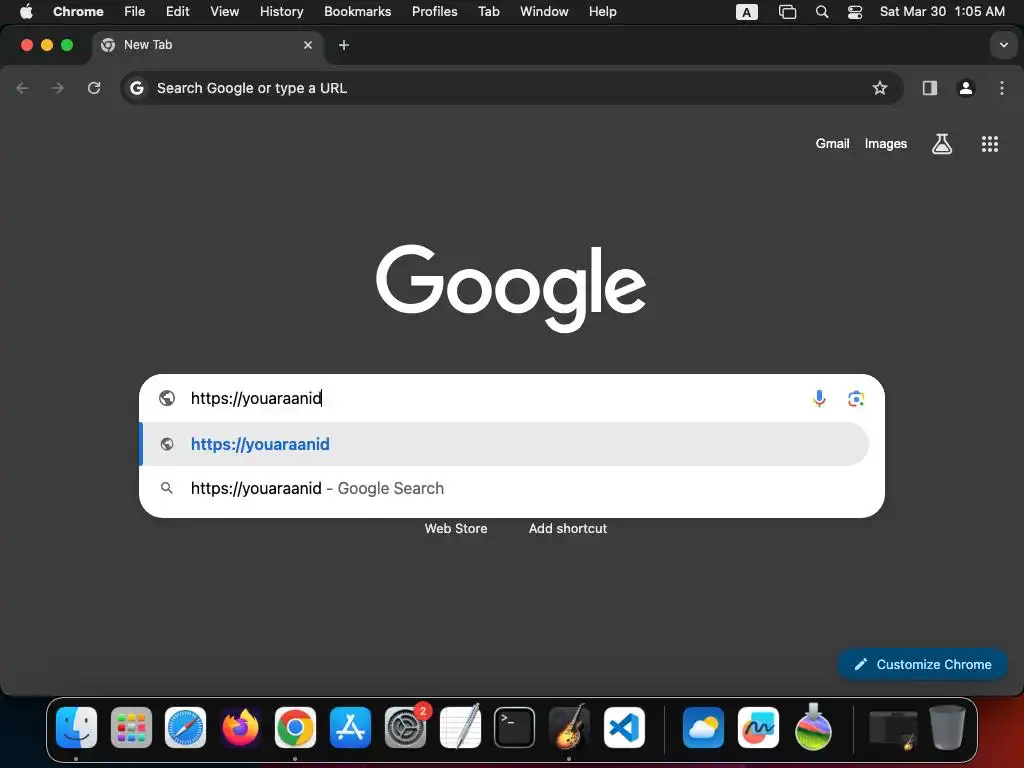Select the New Tab tab
1024x768 pixels.
pyautogui.click(x=208, y=45)
